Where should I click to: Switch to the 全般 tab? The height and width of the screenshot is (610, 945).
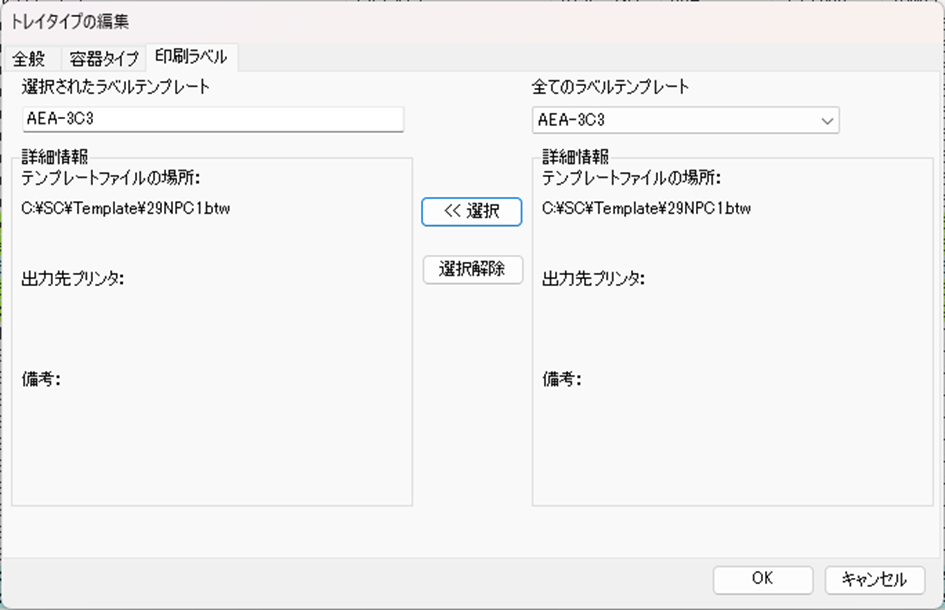tap(29, 58)
